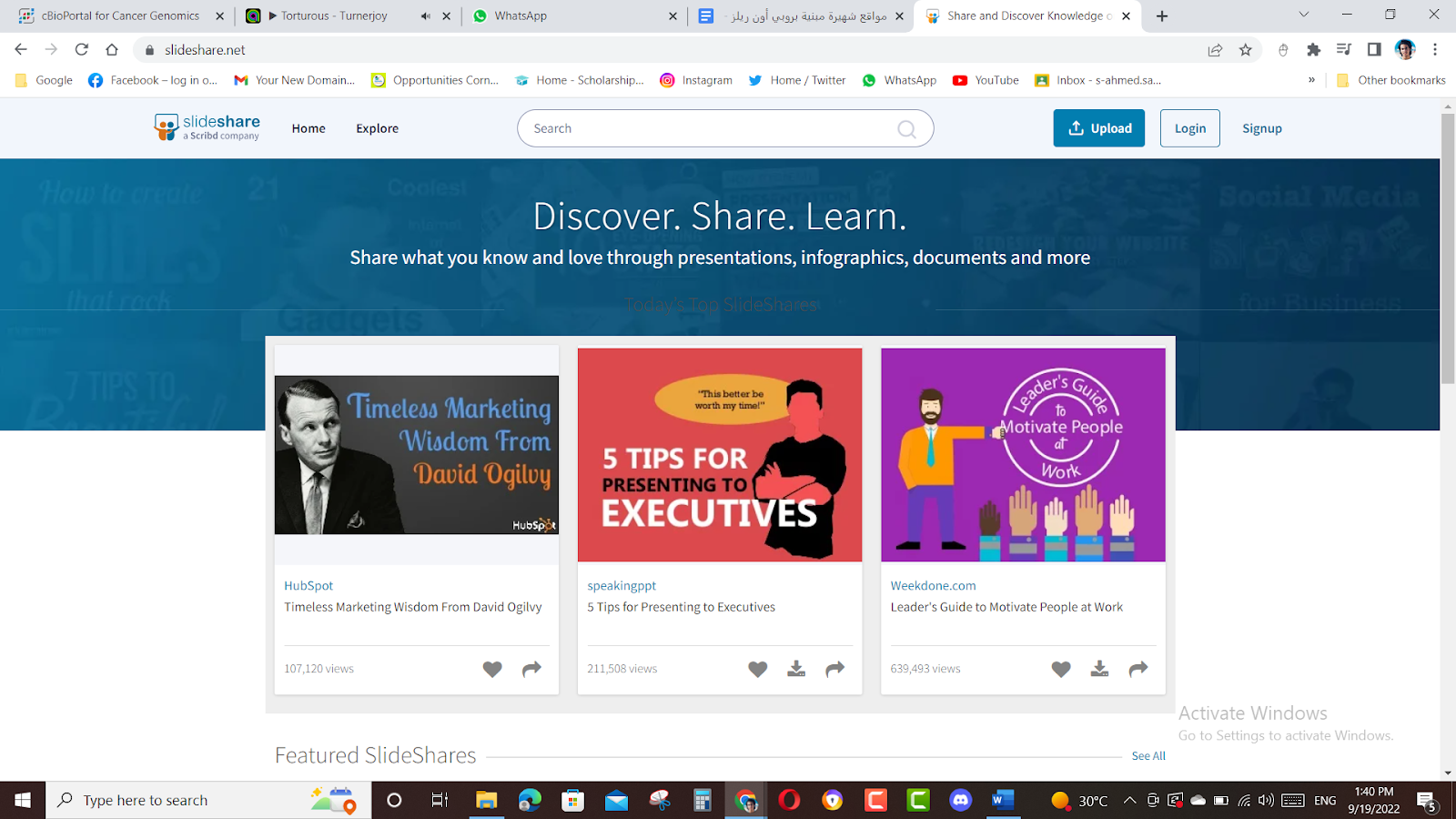The width and height of the screenshot is (1456, 819).
Task: Open Discord from the taskbar
Action: pyautogui.click(x=960, y=800)
